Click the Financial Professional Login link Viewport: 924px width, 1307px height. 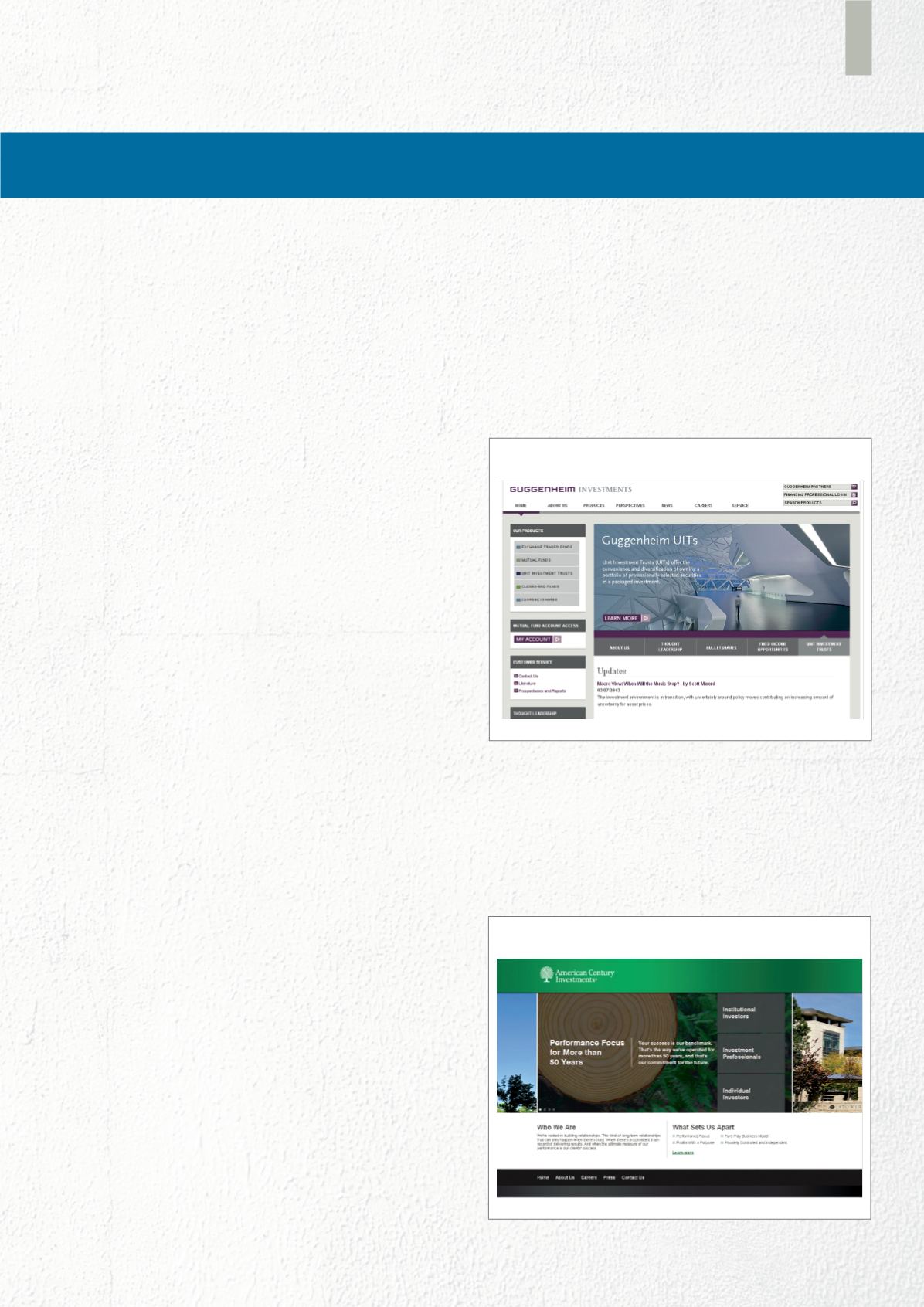815,494
